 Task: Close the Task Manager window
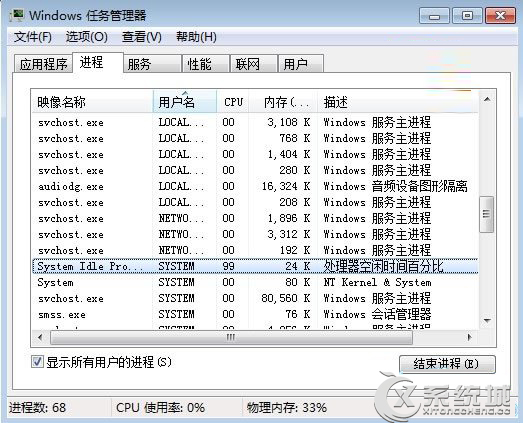click(x=500, y=16)
